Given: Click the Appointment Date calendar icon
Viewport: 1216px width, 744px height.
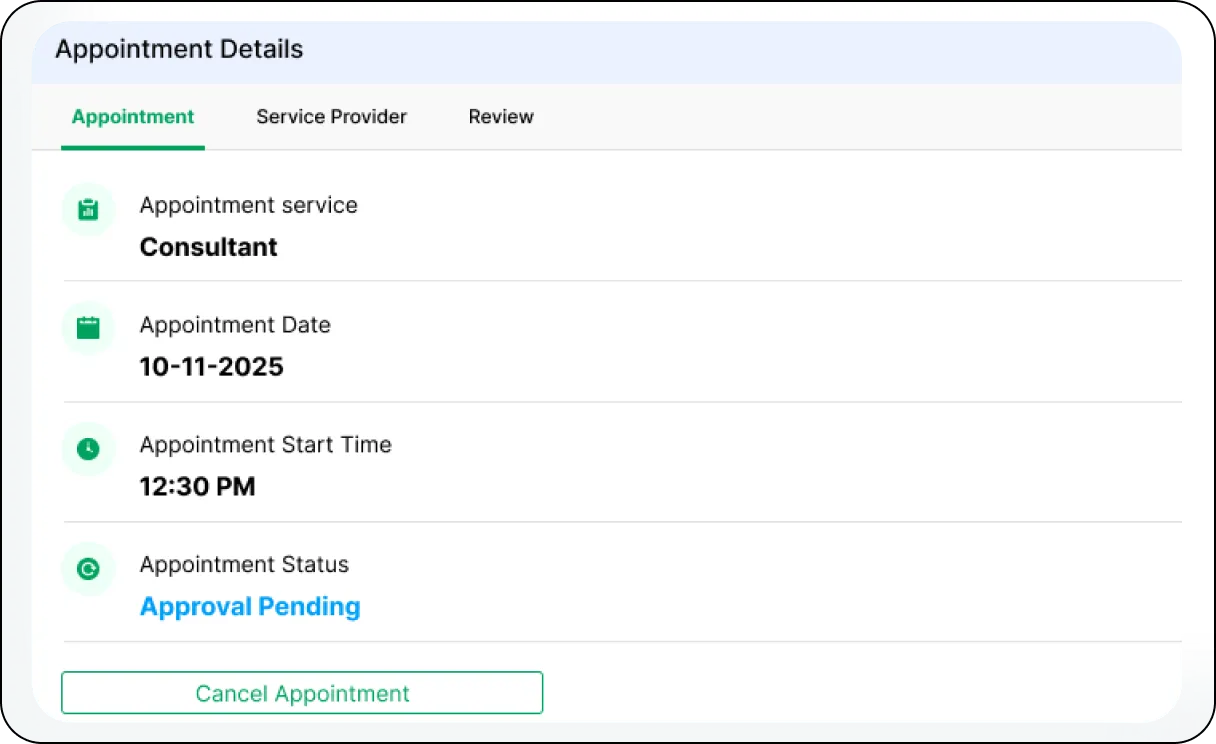Looking at the screenshot, I should point(88,328).
